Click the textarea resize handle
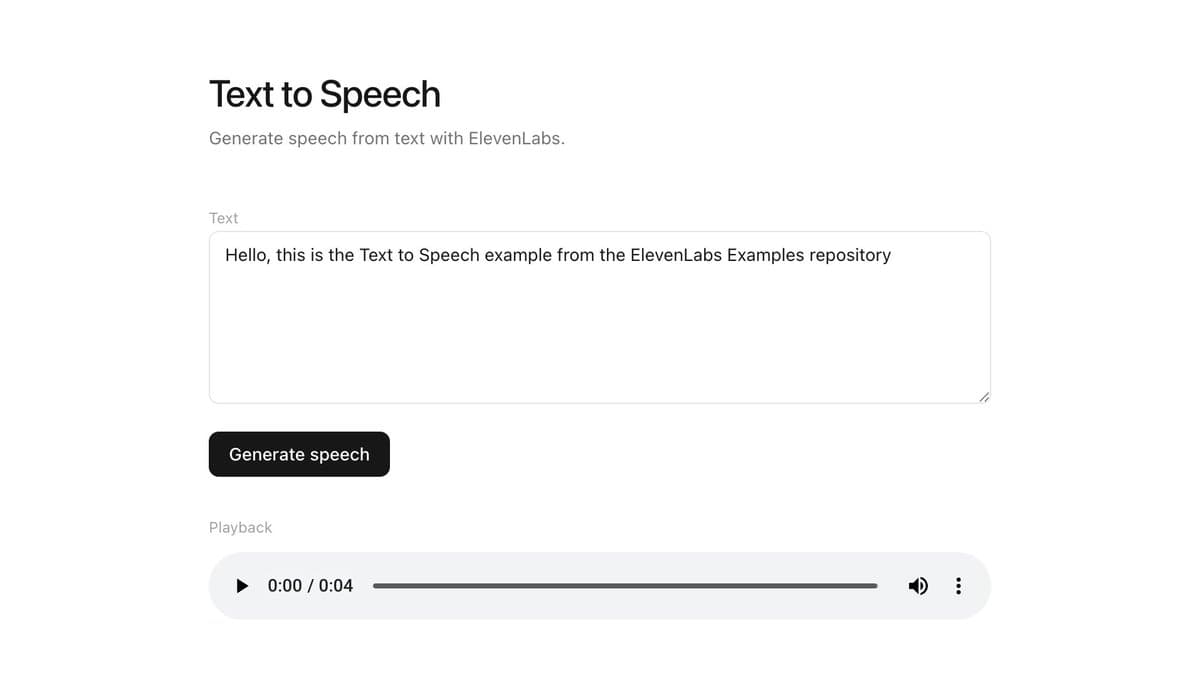 coord(984,397)
